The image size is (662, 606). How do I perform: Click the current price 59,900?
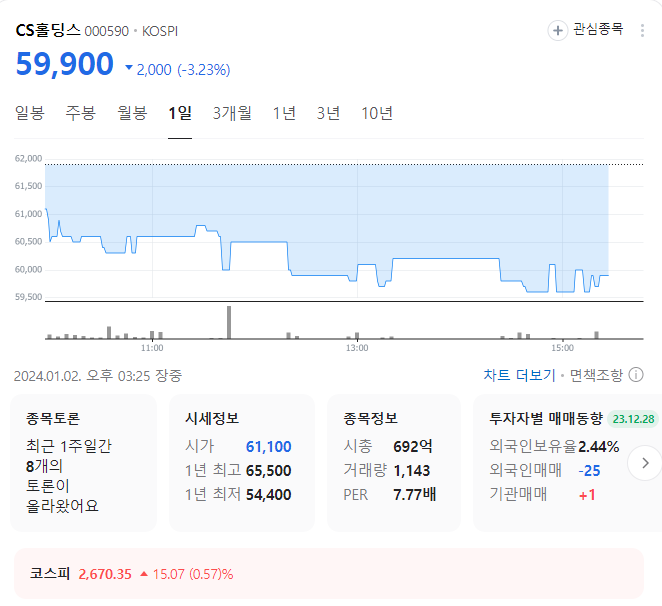coord(65,64)
